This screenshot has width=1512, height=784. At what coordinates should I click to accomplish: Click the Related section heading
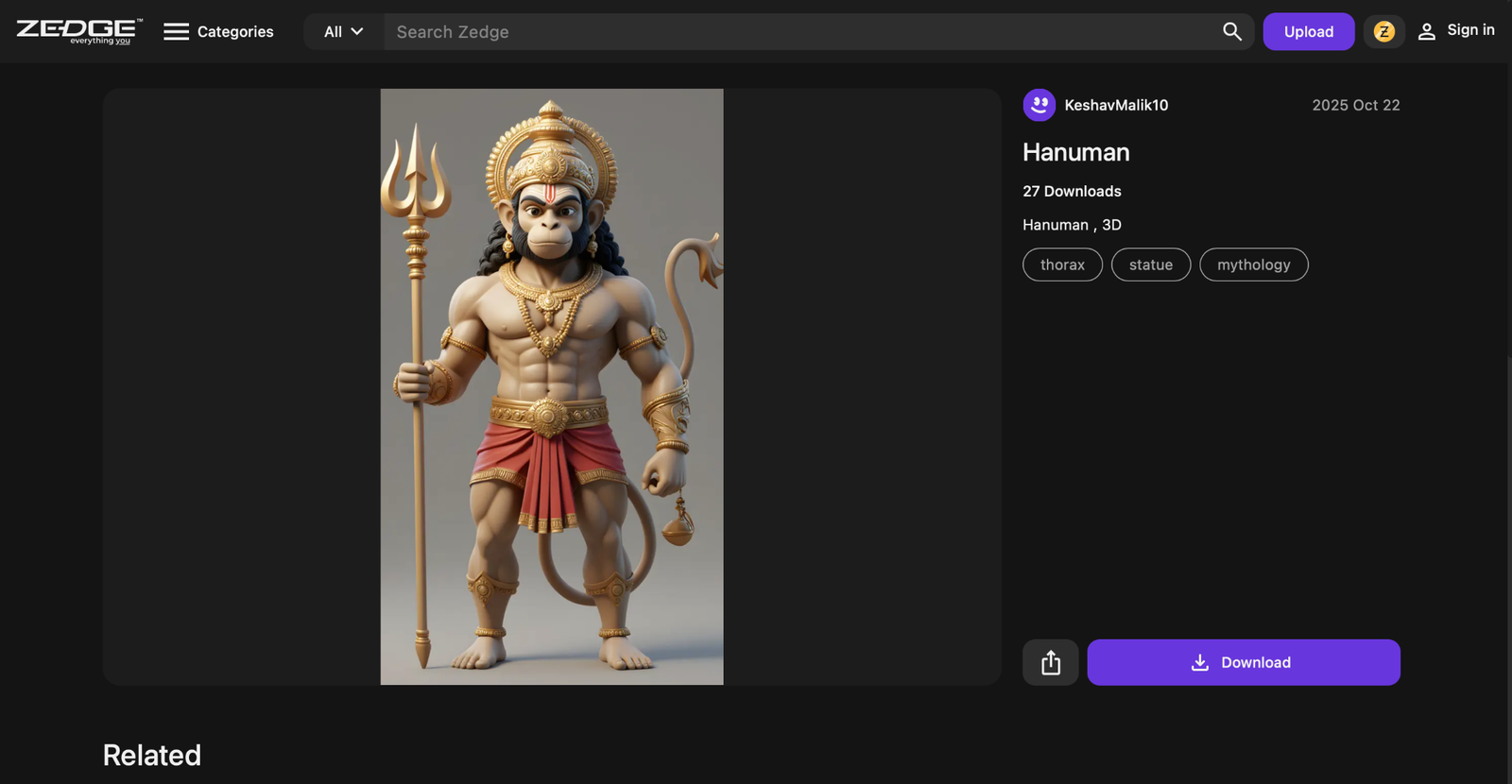pyautogui.click(x=152, y=755)
